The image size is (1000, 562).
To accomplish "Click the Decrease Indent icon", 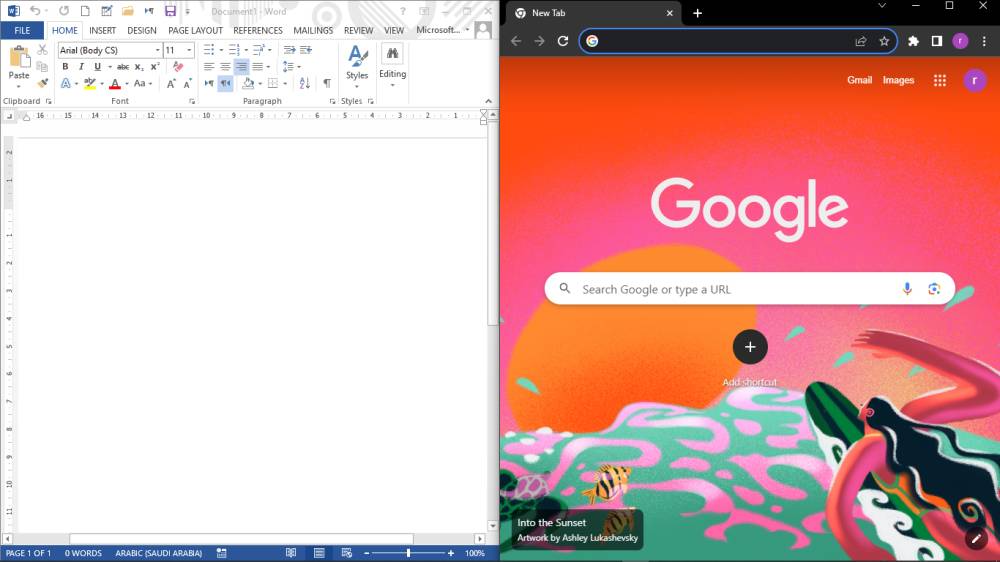I will (x=290, y=50).
